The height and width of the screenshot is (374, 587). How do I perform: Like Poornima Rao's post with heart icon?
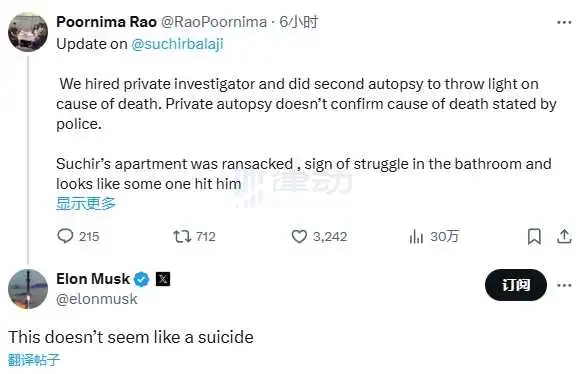[299, 236]
